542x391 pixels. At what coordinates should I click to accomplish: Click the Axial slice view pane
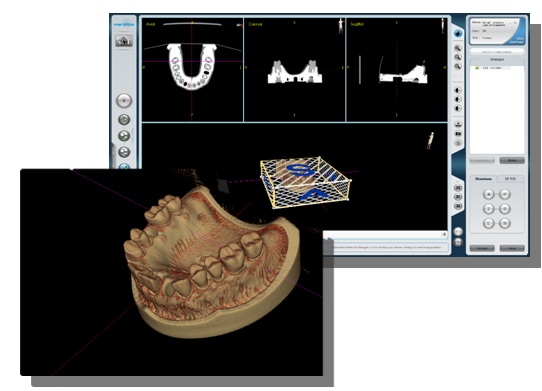click(192, 70)
